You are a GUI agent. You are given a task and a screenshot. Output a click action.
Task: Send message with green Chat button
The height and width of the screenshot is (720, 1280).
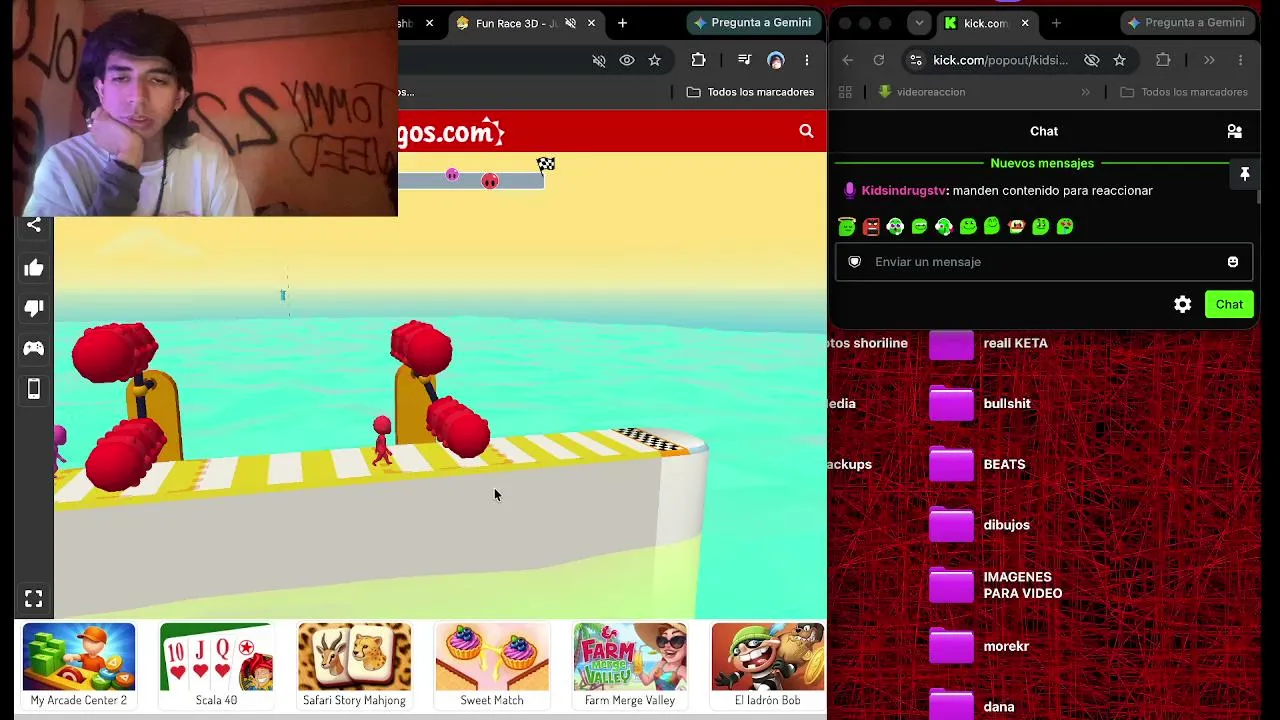point(1229,305)
